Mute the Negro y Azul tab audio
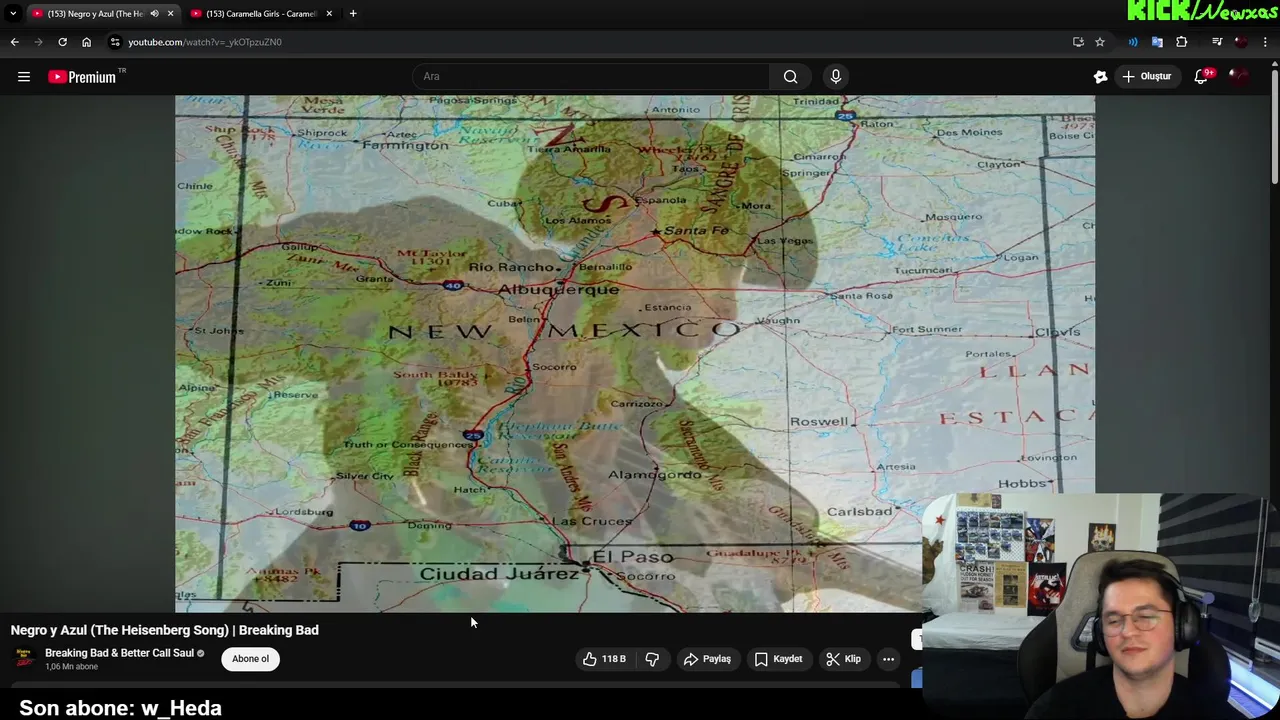Image resolution: width=1280 pixels, height=720 pixels. pyautogui.click(x=154, y=14)
